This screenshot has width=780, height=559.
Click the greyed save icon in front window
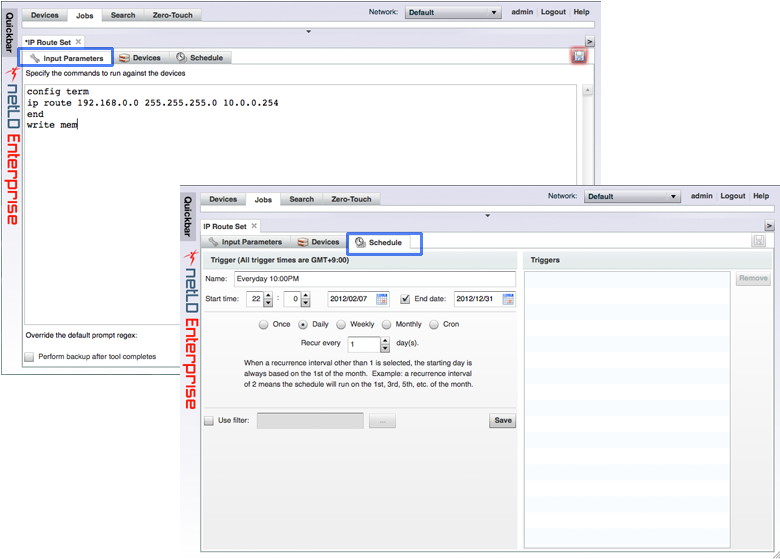pyautogui.click(x=759, y=241)
